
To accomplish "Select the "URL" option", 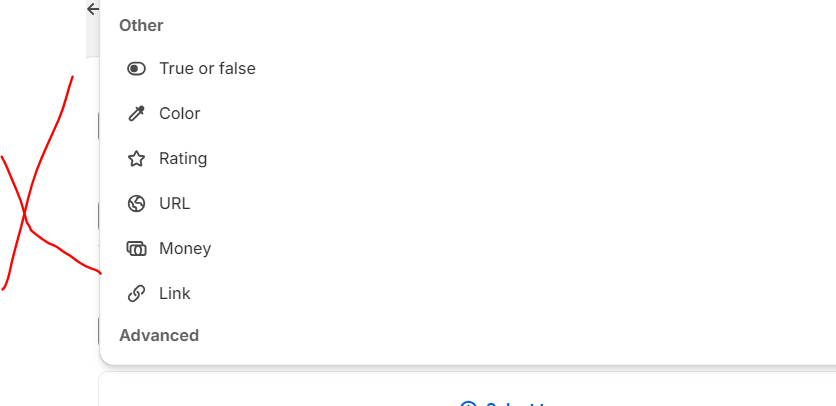I will coord(174,204).
